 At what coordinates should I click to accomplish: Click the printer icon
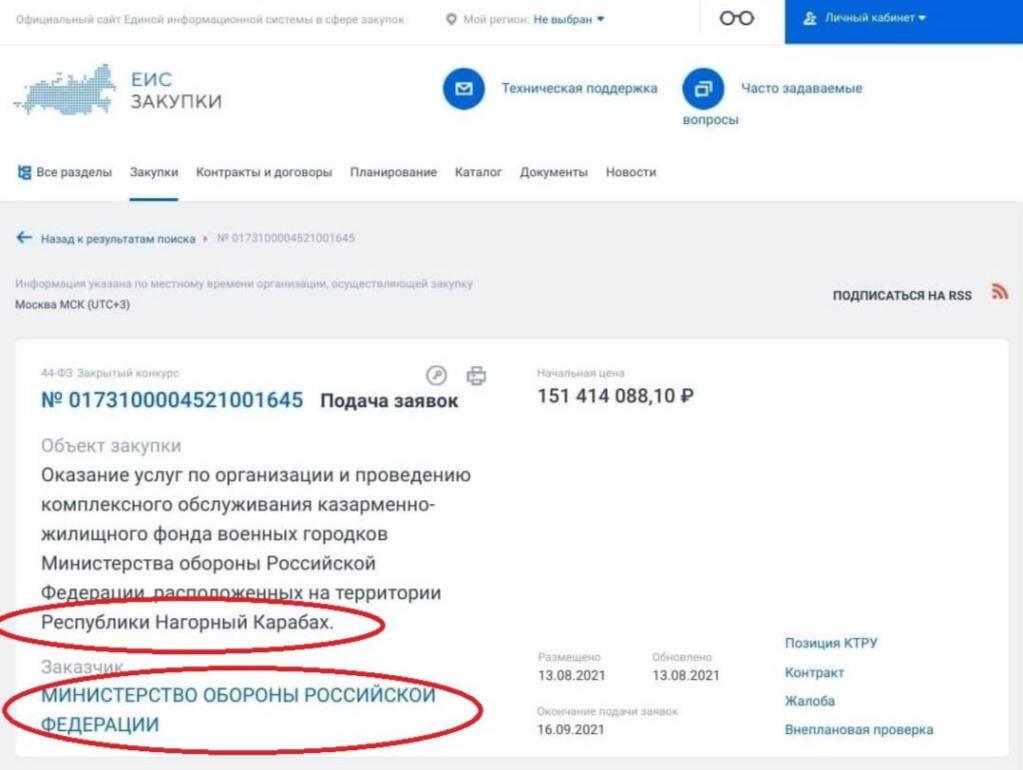tap(477, 376)
